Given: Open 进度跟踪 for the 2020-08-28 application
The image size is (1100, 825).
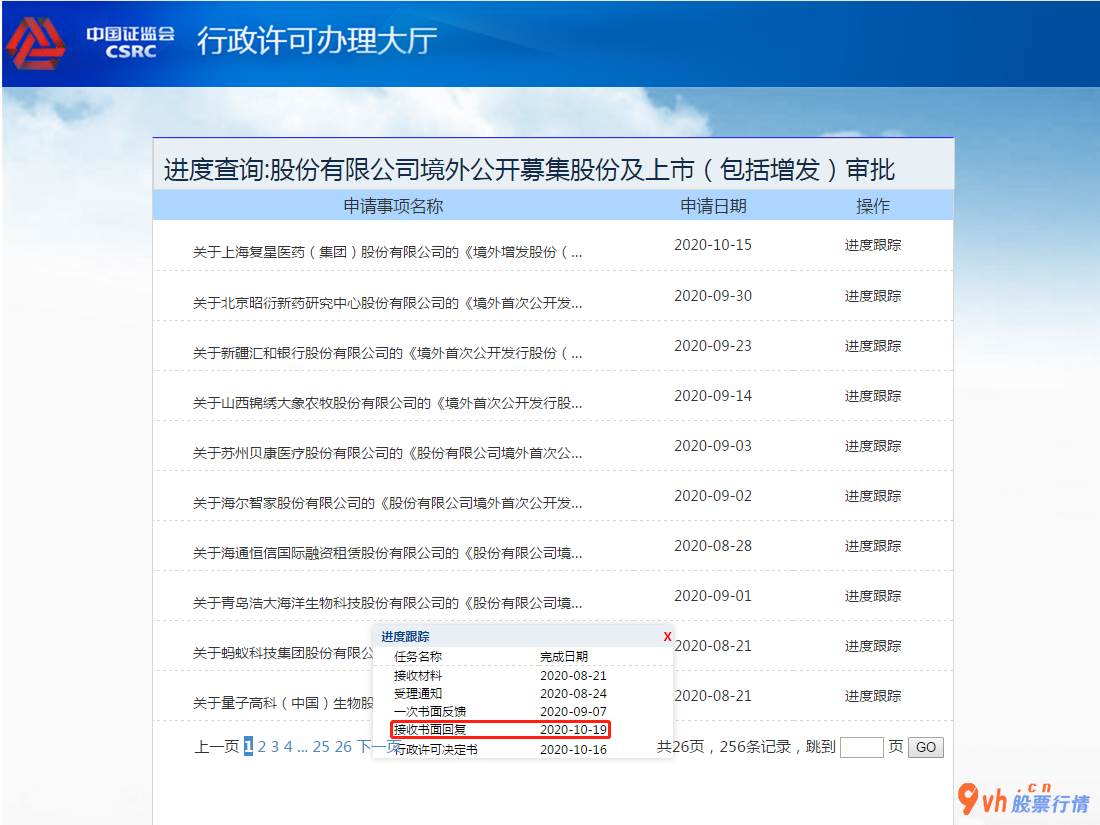Looking at the screenshot, I should pos(873,546).
